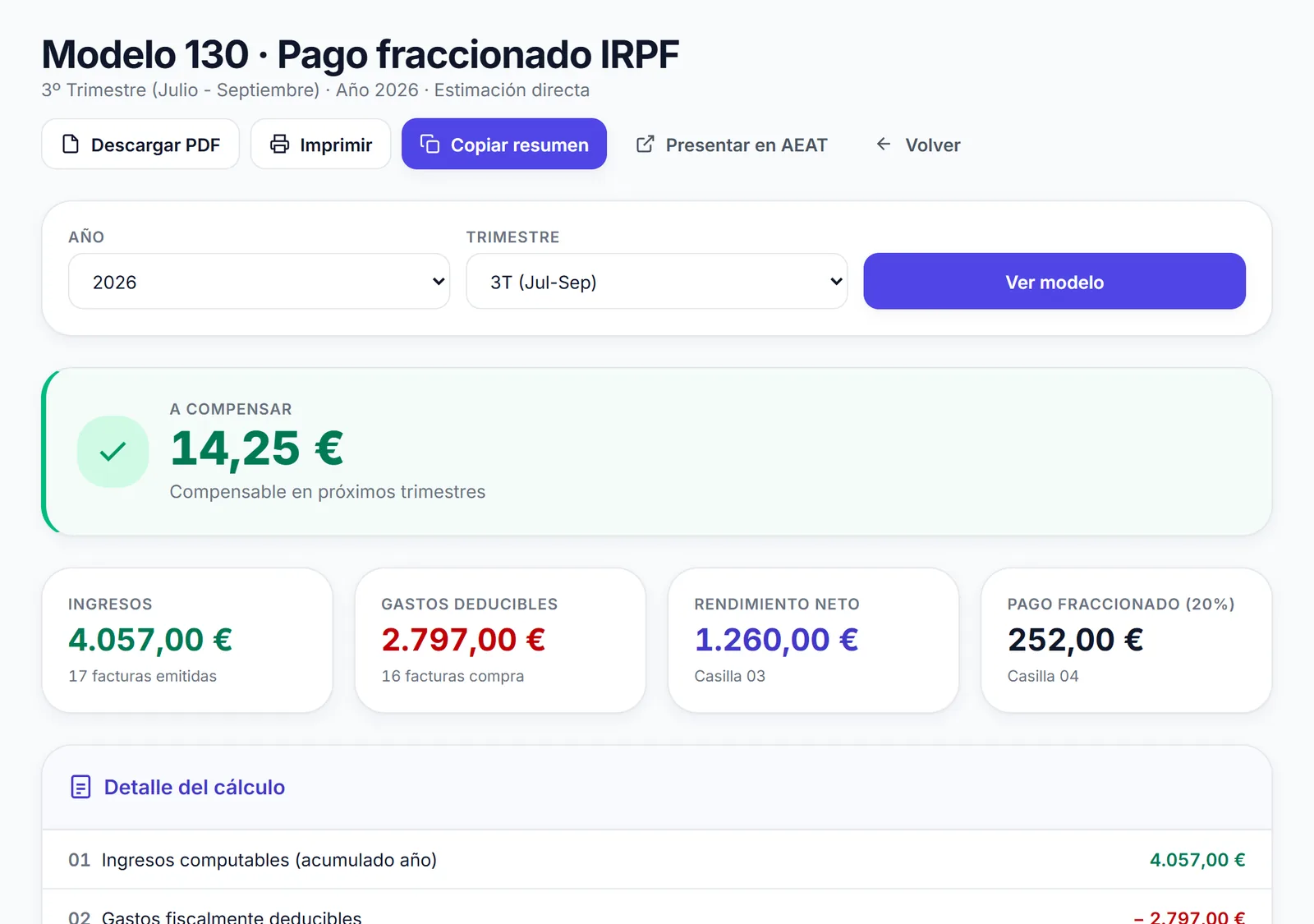Image resolution: width=1314 pixels, height=924 pixels.
Task: Click the copy icon in Copiar resumen
Action: 430,145
